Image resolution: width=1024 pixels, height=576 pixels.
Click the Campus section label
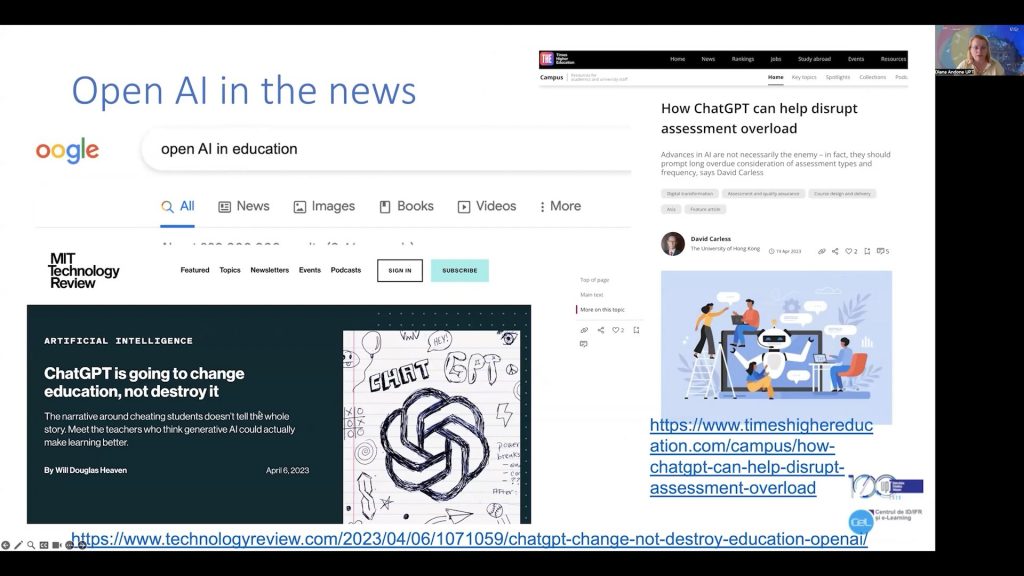pos(551,78)
